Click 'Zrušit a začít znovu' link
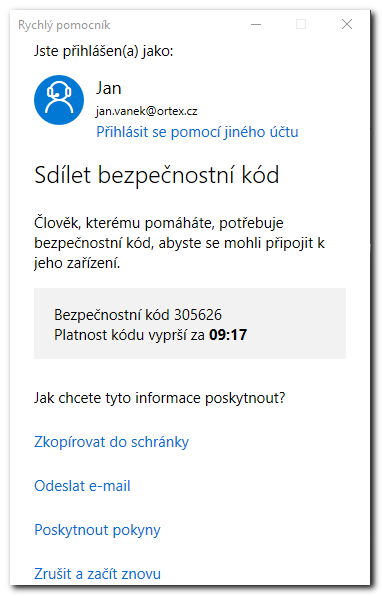The image size is (382, 596). click(97, 574)
